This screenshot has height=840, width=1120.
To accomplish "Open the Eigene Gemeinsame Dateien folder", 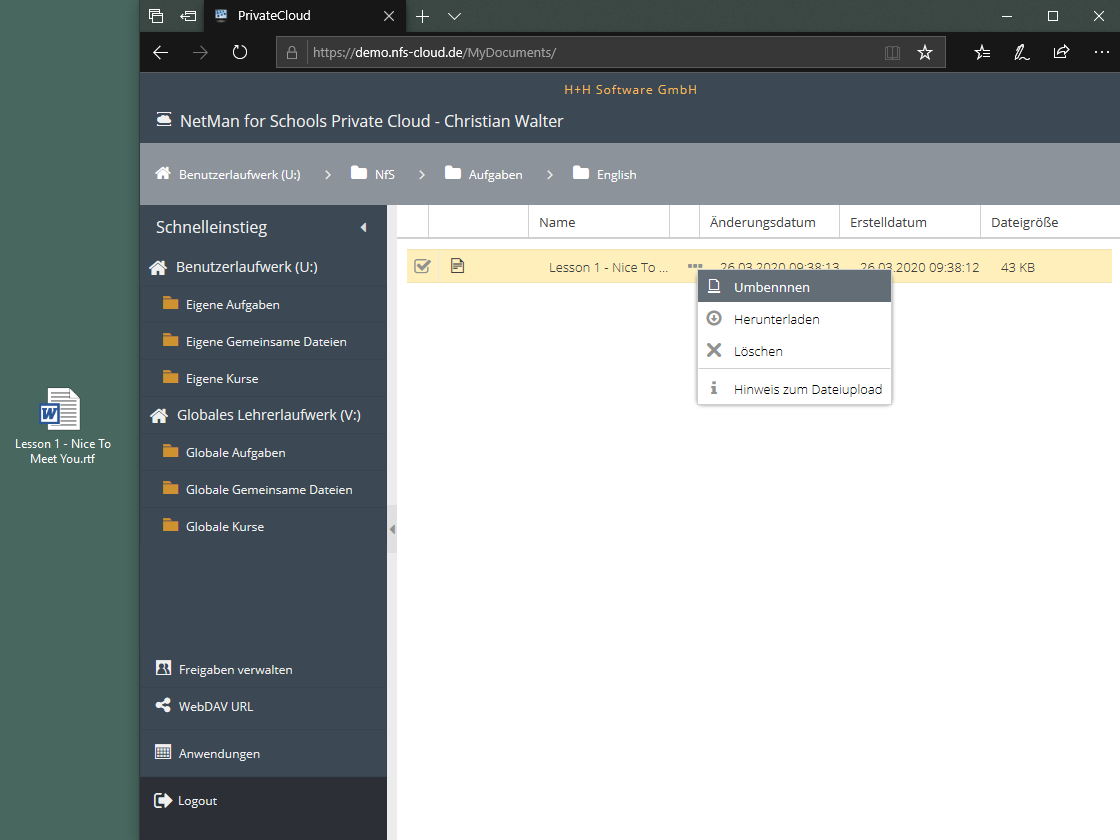I will coord(263,341).
